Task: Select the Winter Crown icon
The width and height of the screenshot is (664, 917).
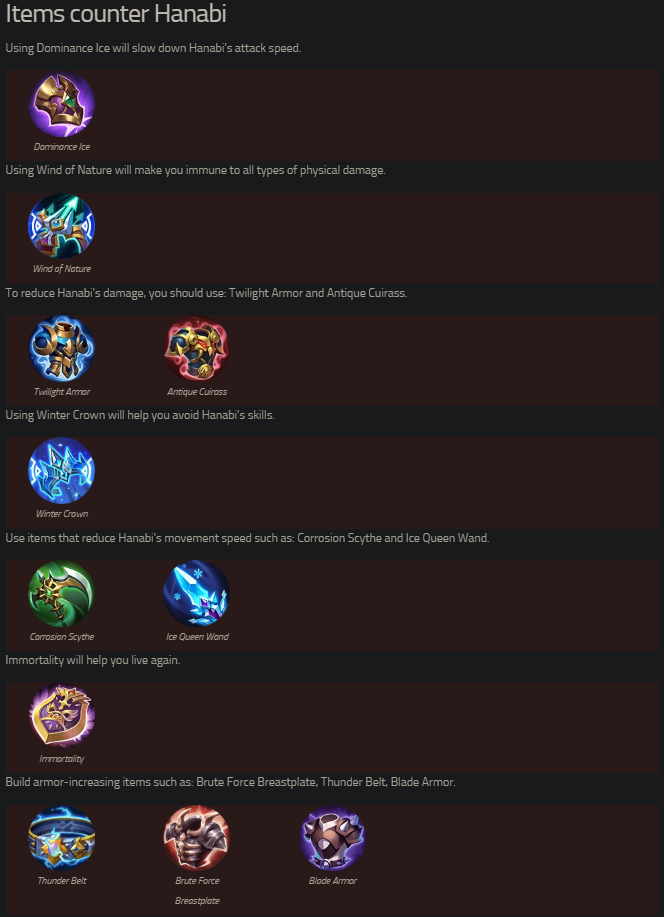Action: coord(62,472)
